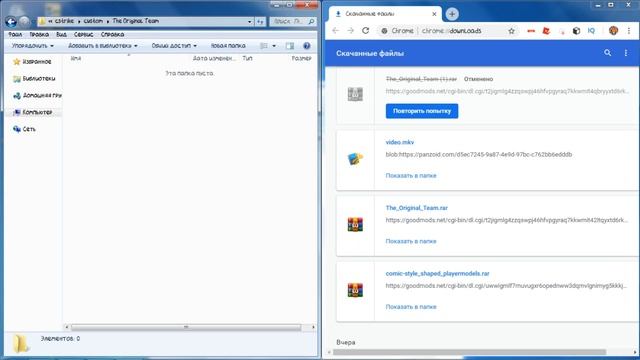Open the comic-style_shaped_playermodels.rar link
This screenshot has width=640, height=360.
click(438, 273)
